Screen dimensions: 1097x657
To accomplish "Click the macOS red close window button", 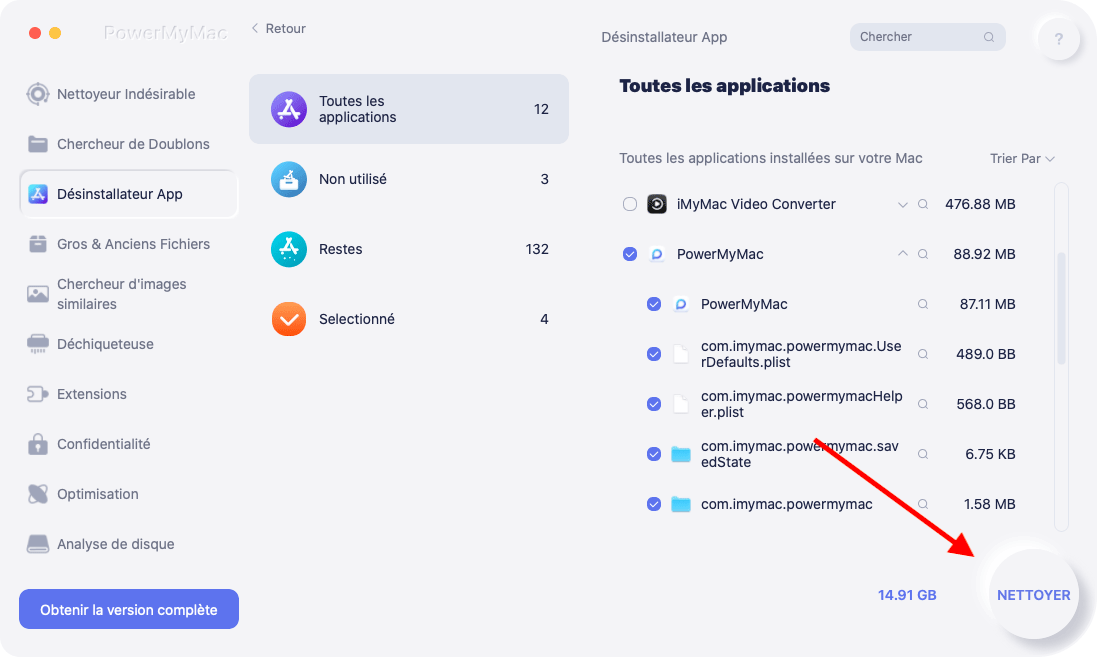I will click(35, 33).
